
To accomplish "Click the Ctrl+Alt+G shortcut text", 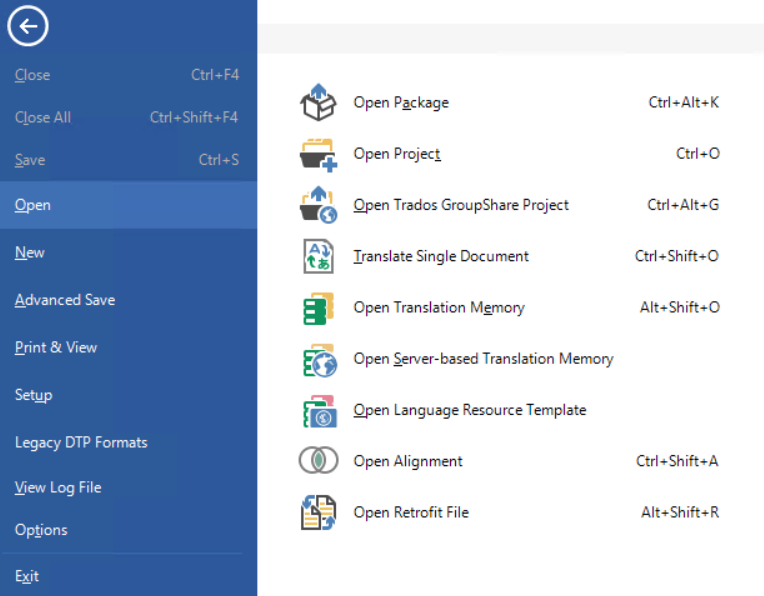I will [683, 205].
